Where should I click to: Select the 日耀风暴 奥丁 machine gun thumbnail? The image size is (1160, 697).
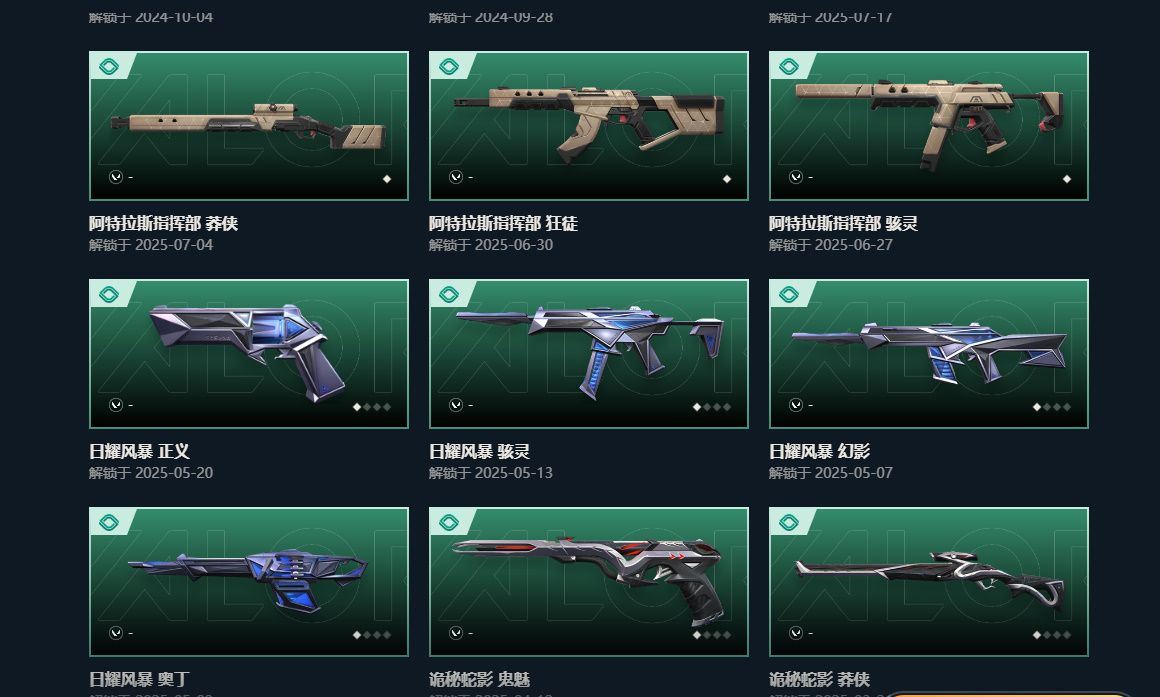[x=249, y=582]
